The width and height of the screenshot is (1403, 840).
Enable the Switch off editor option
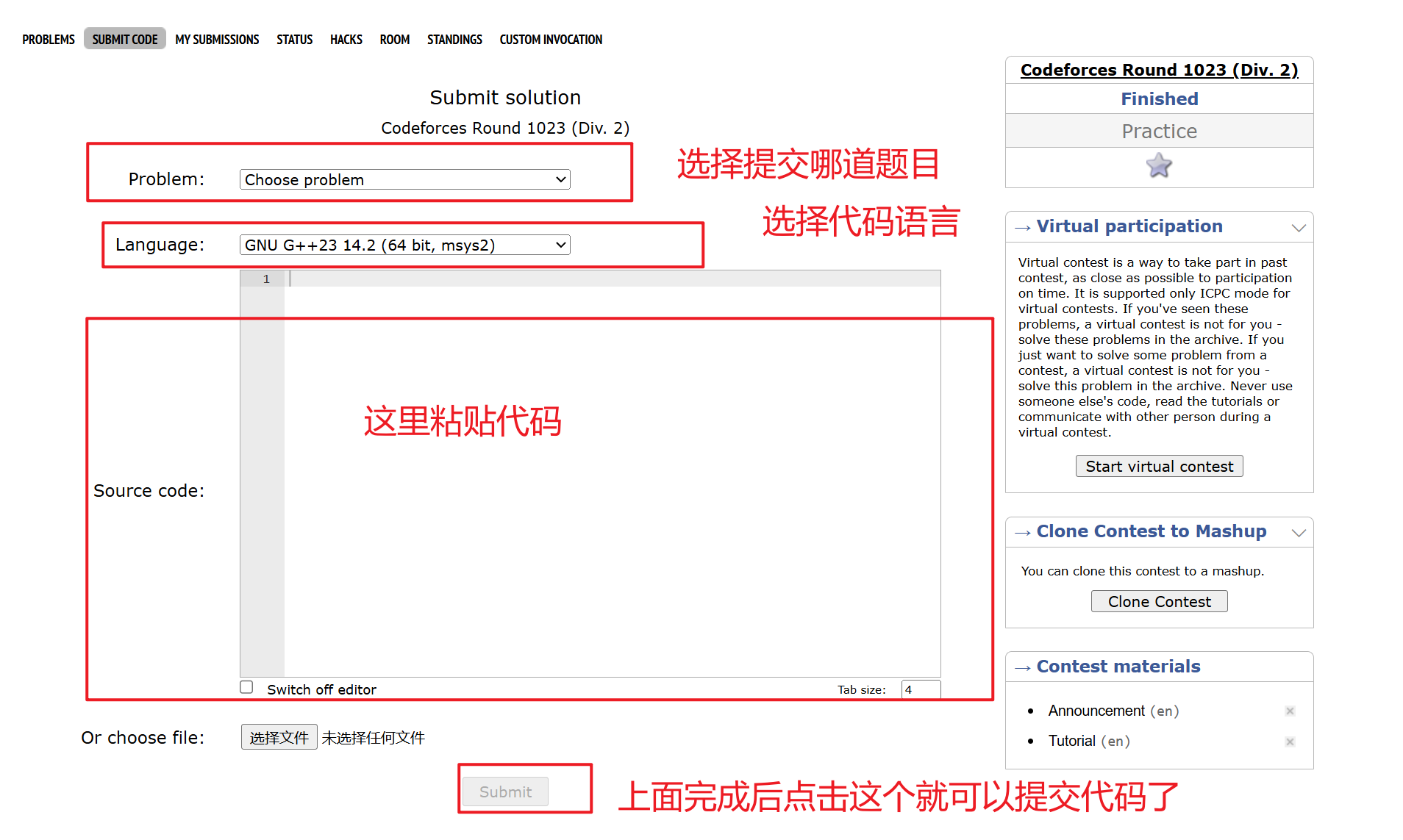[246, 686]
